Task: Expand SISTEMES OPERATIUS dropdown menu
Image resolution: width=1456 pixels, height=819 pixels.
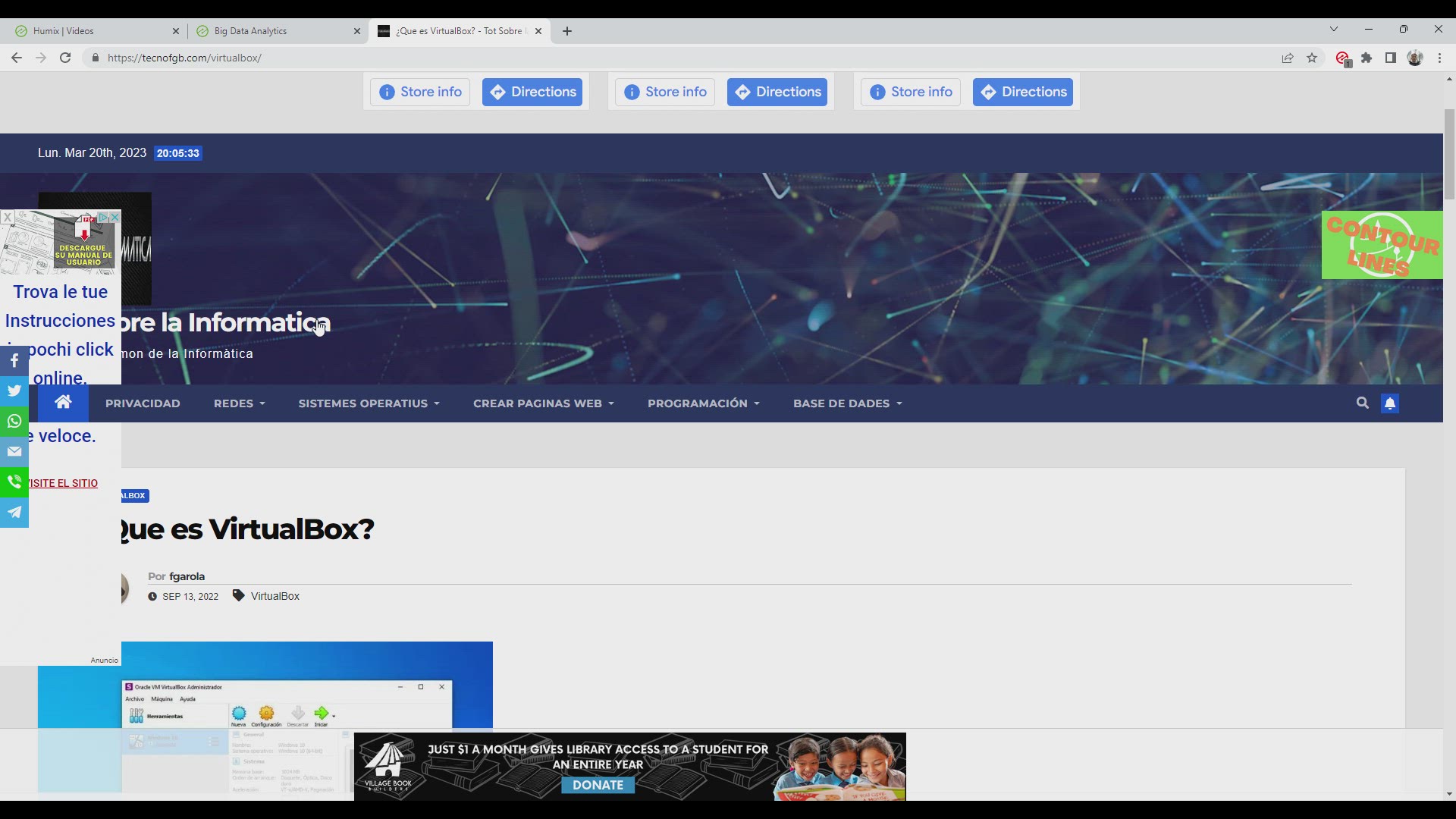Action: (x=369, y=403)
